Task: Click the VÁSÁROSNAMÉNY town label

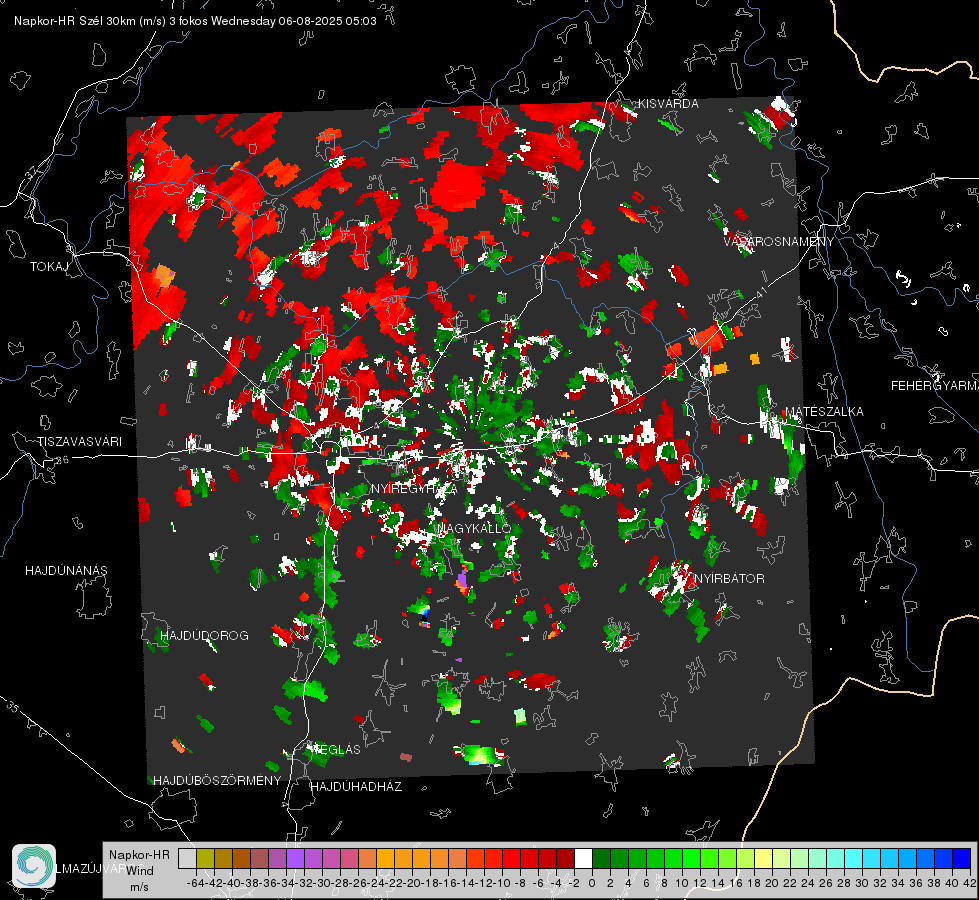Action: 779,242
